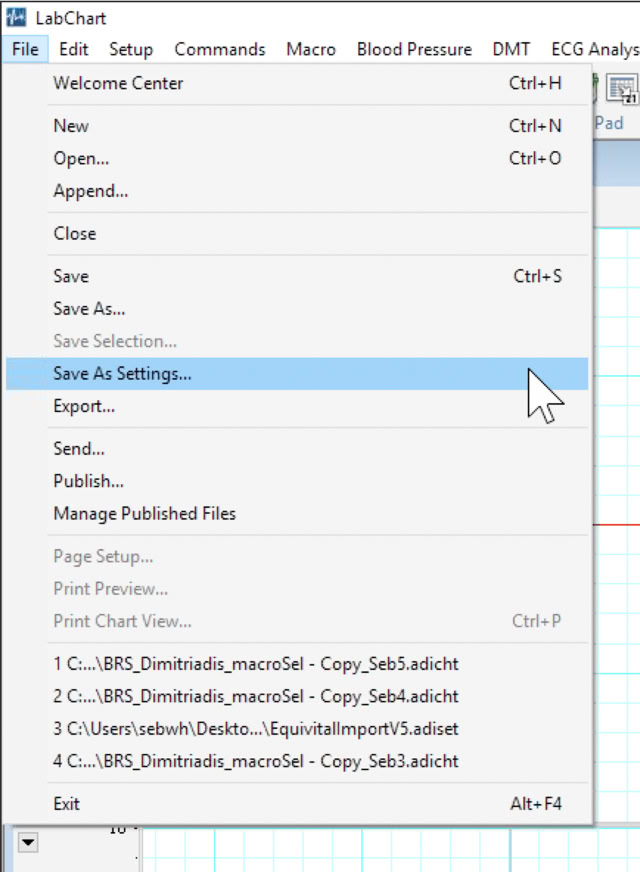
Task: Select Append... menu entry
Action: coord(90,191)
